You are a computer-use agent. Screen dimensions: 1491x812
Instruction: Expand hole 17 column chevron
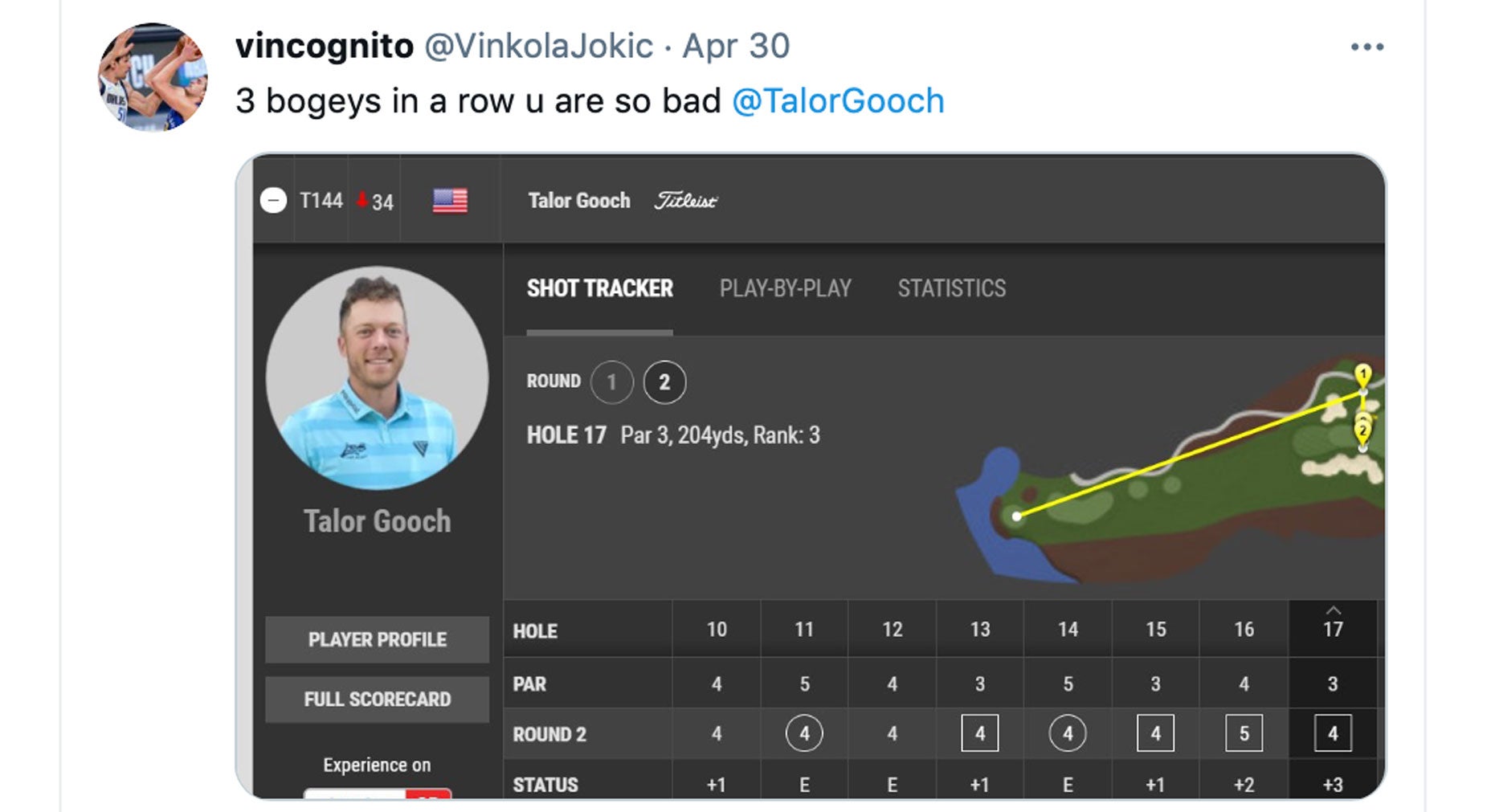click(x=1333, y=611)
